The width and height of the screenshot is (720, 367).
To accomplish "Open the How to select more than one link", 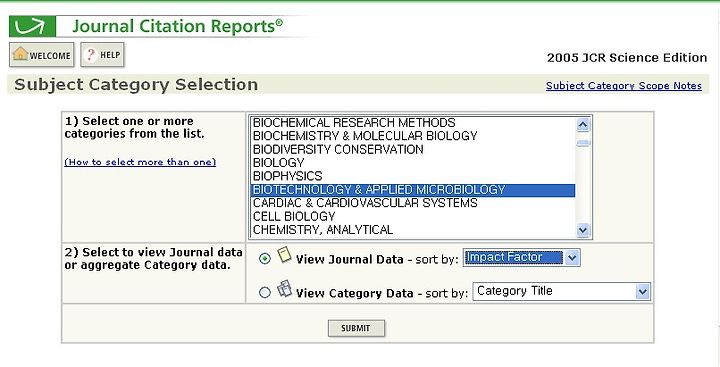I will (x=140, y=162).
